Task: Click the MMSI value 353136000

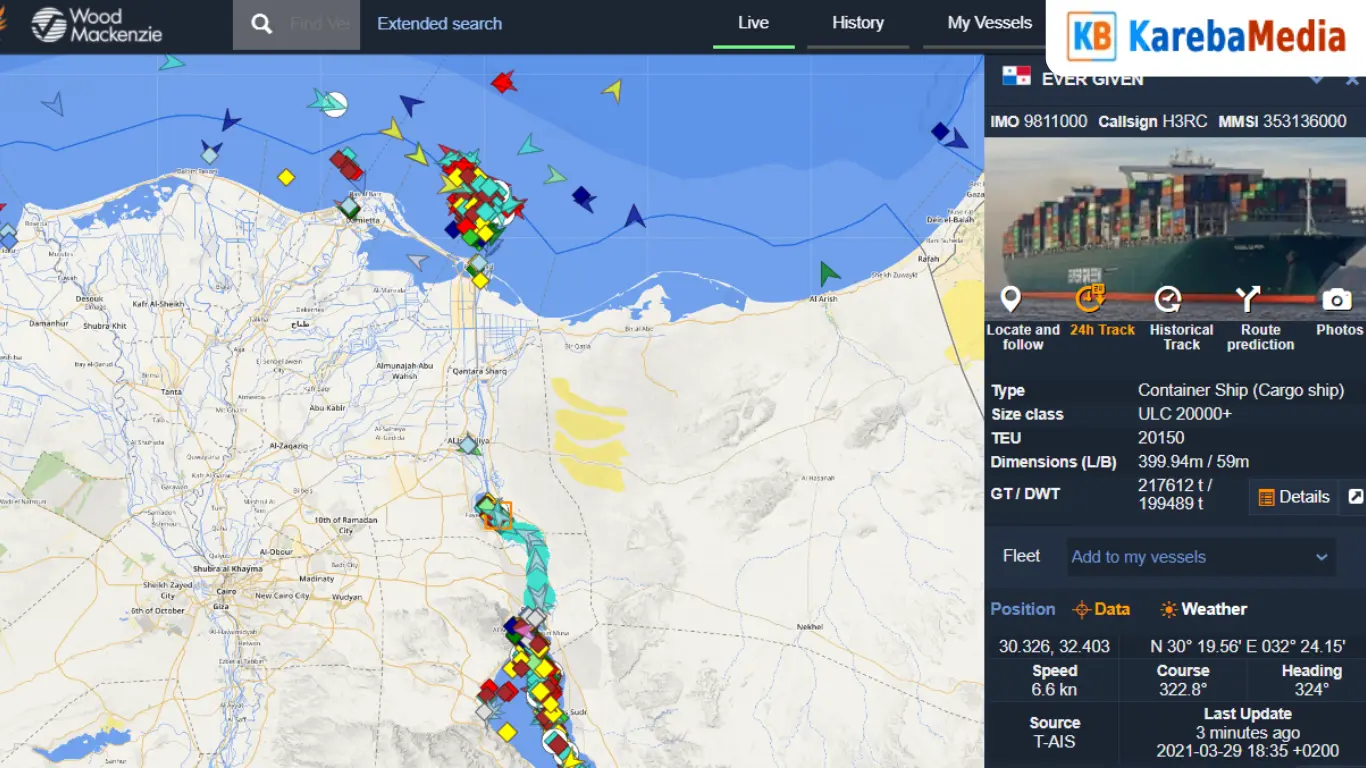Action: click(x=1304, y=121)
